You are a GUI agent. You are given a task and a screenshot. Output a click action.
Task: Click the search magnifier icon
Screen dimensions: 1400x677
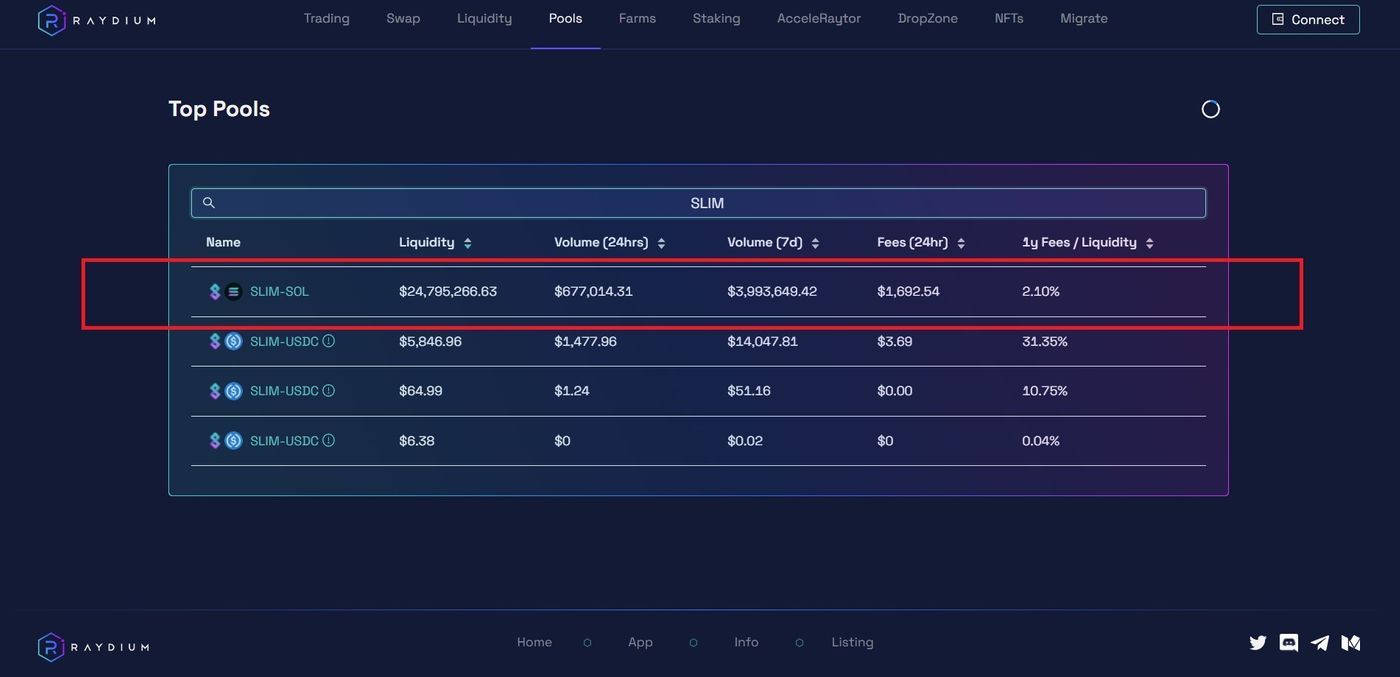(x=209, y=203)
